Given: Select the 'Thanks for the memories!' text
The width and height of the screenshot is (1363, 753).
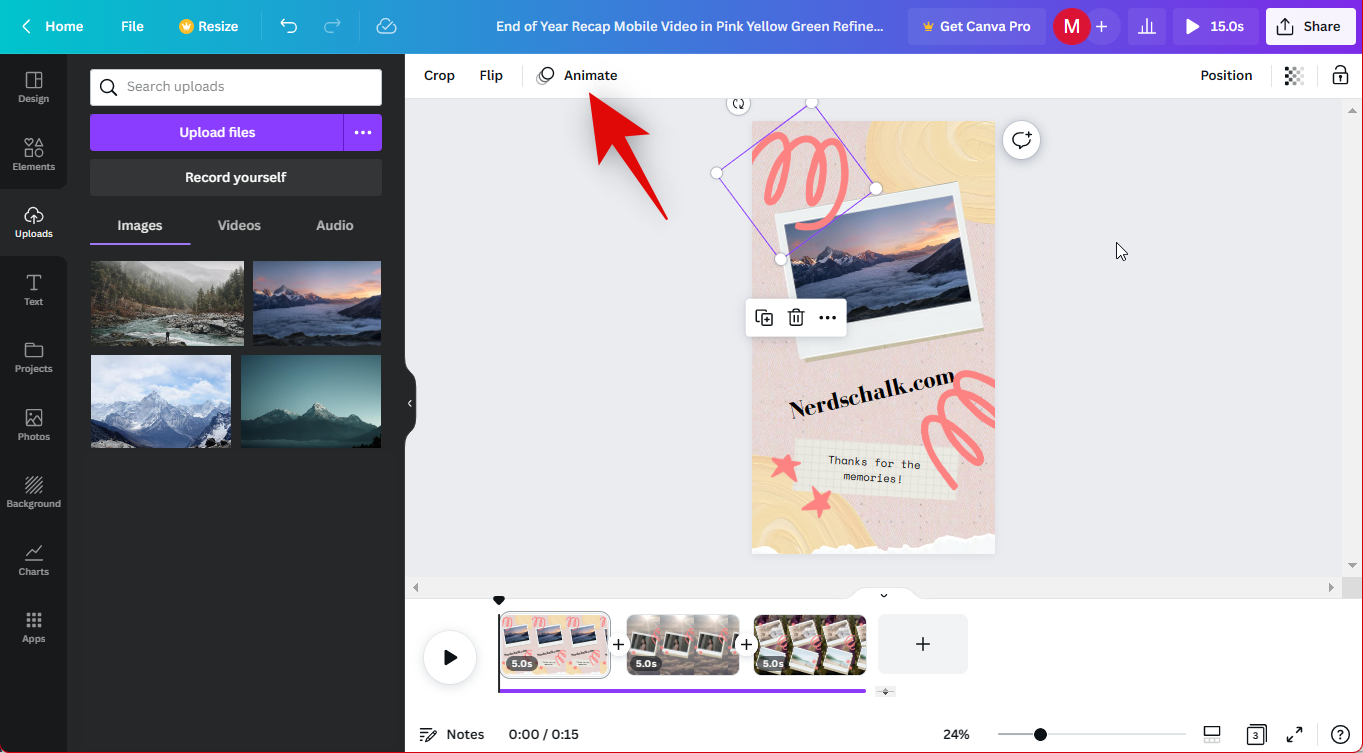Looking at the screenshot, I should pos(873,470).
